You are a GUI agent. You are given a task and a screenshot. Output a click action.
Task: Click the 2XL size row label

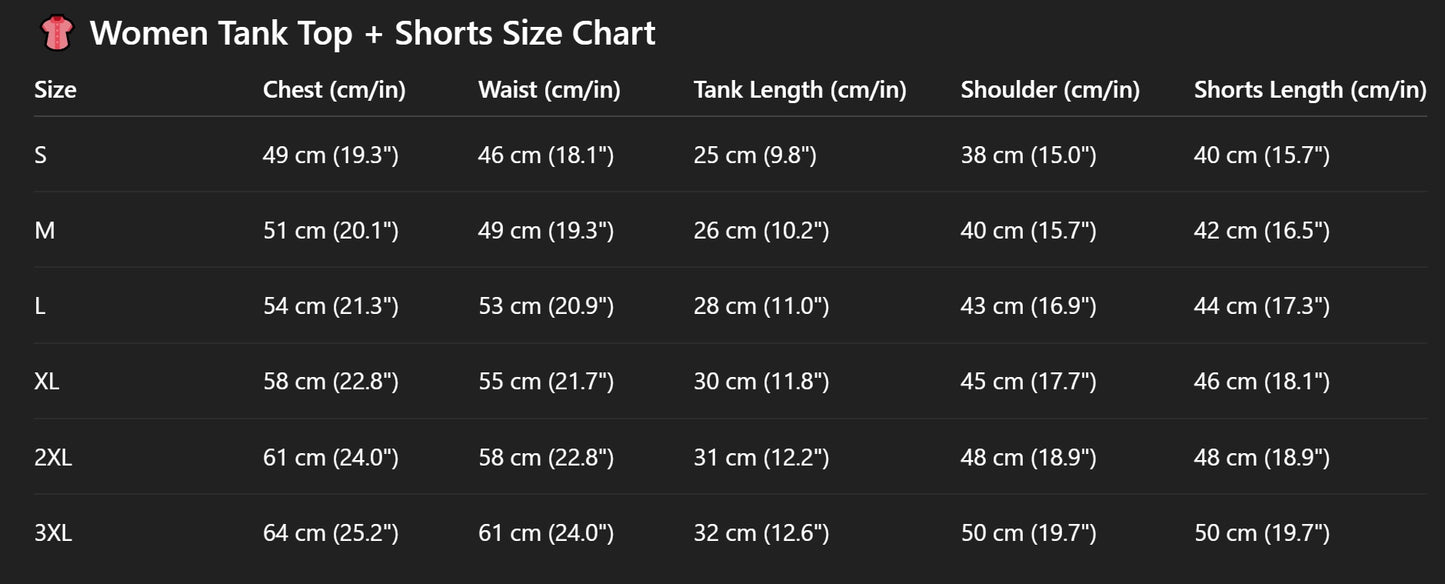53,458
